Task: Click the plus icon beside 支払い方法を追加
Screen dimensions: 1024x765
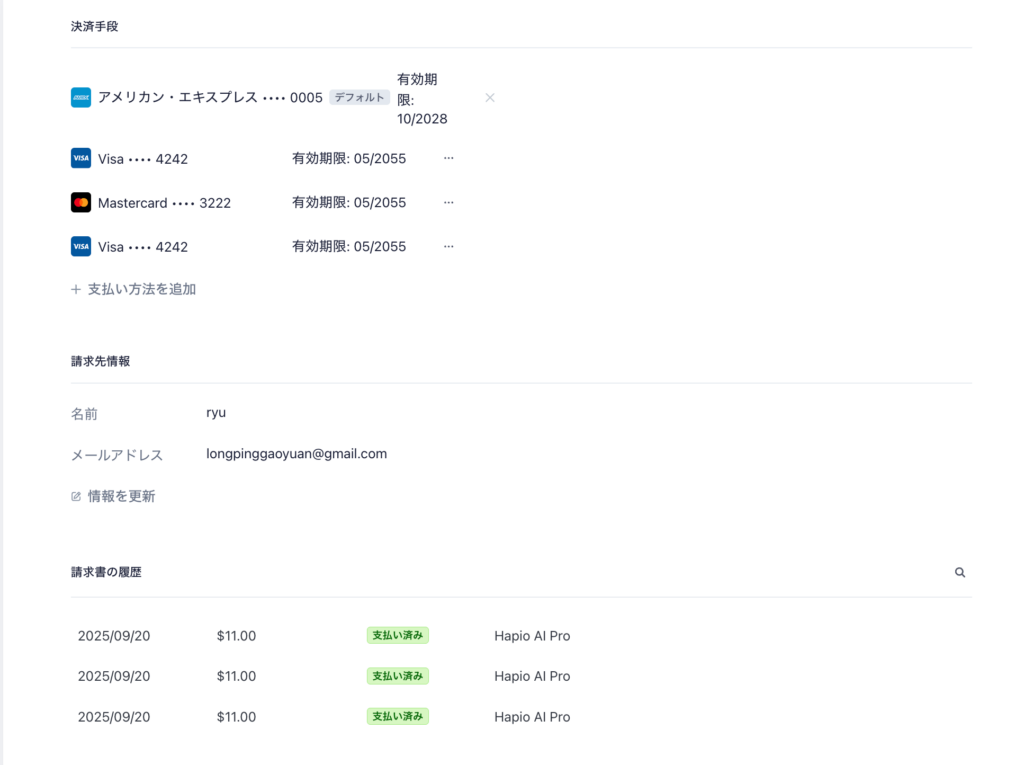Action: 76,289
